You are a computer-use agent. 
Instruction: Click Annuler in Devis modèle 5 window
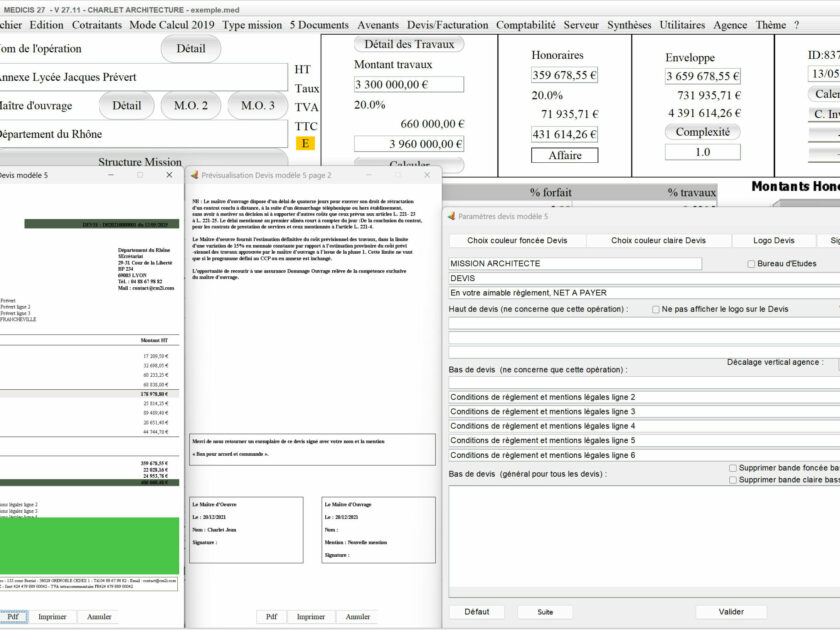(99, 617)
